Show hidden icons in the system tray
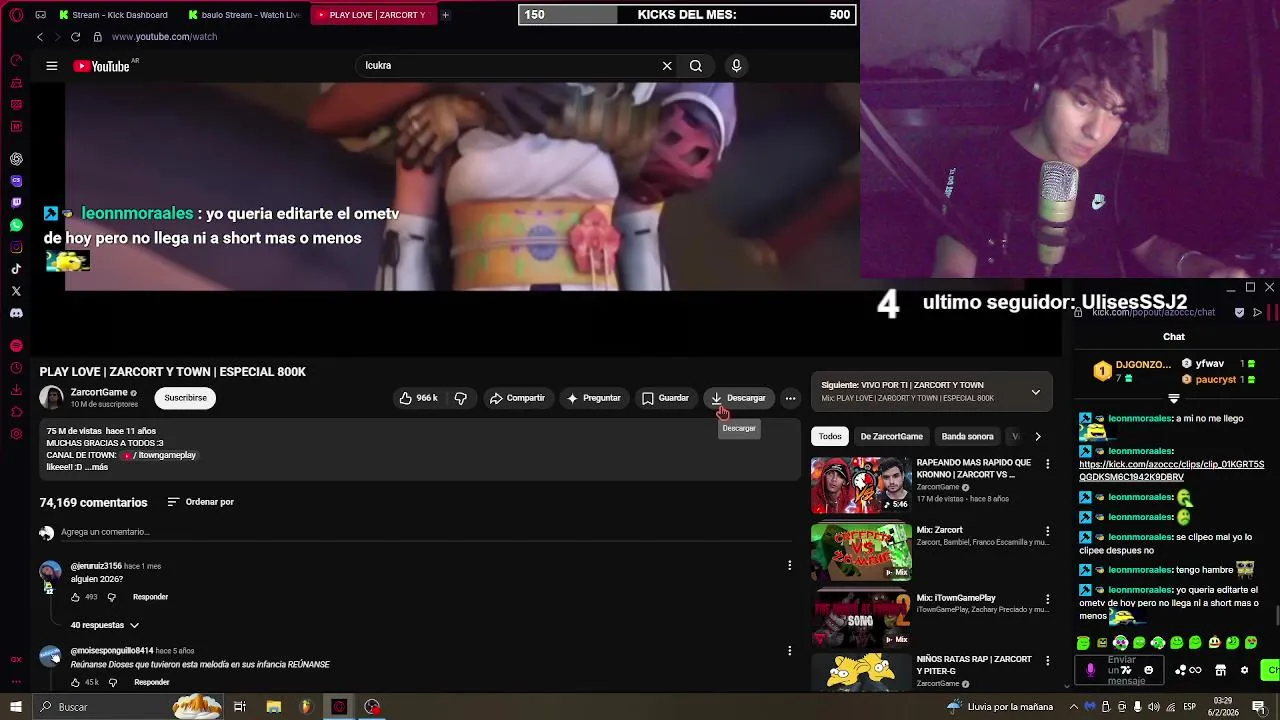This screenshot has width=1280, height=720. coord(1073,707)
